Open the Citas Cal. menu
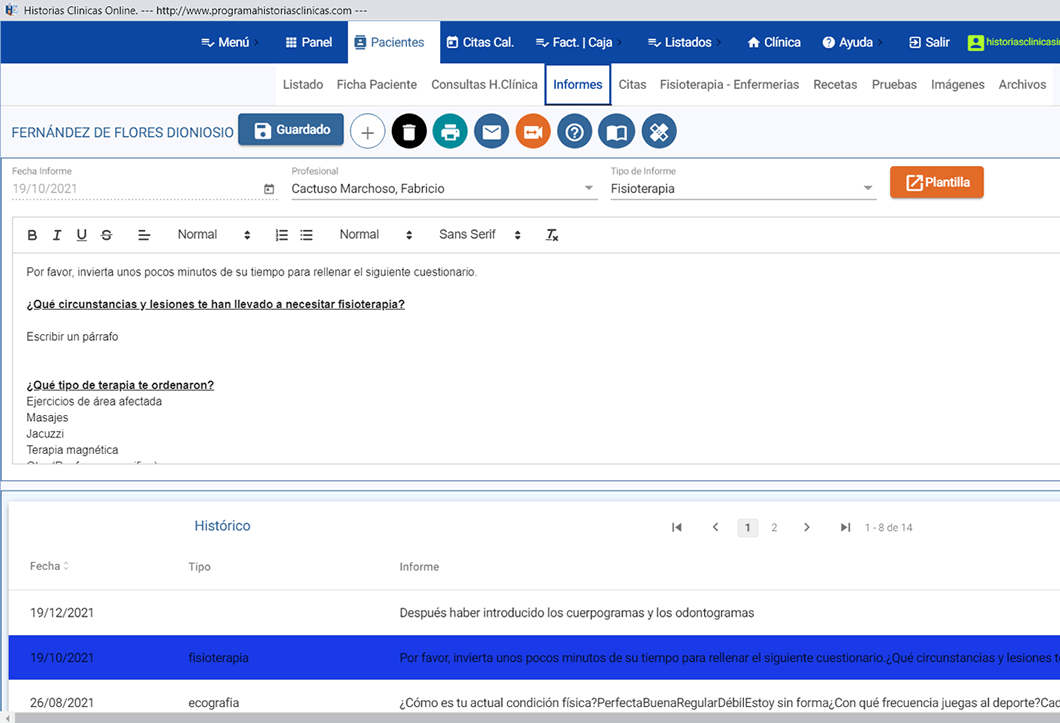The image size is (1060, 723). coord(480,42)
